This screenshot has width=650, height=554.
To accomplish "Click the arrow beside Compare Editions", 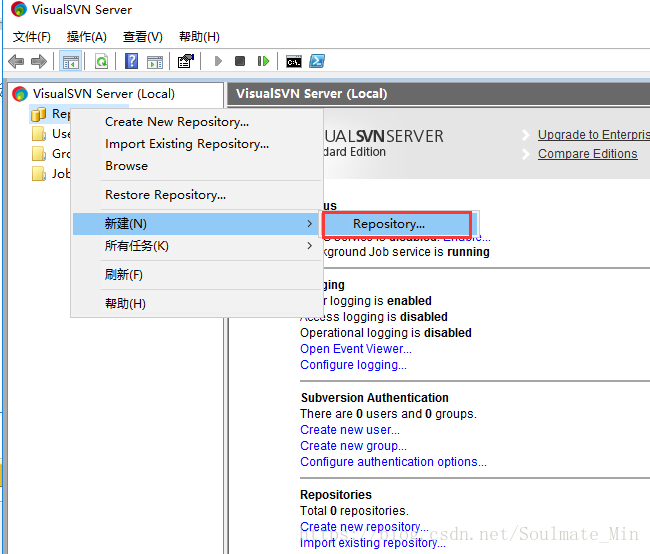I will coord(526,154).
